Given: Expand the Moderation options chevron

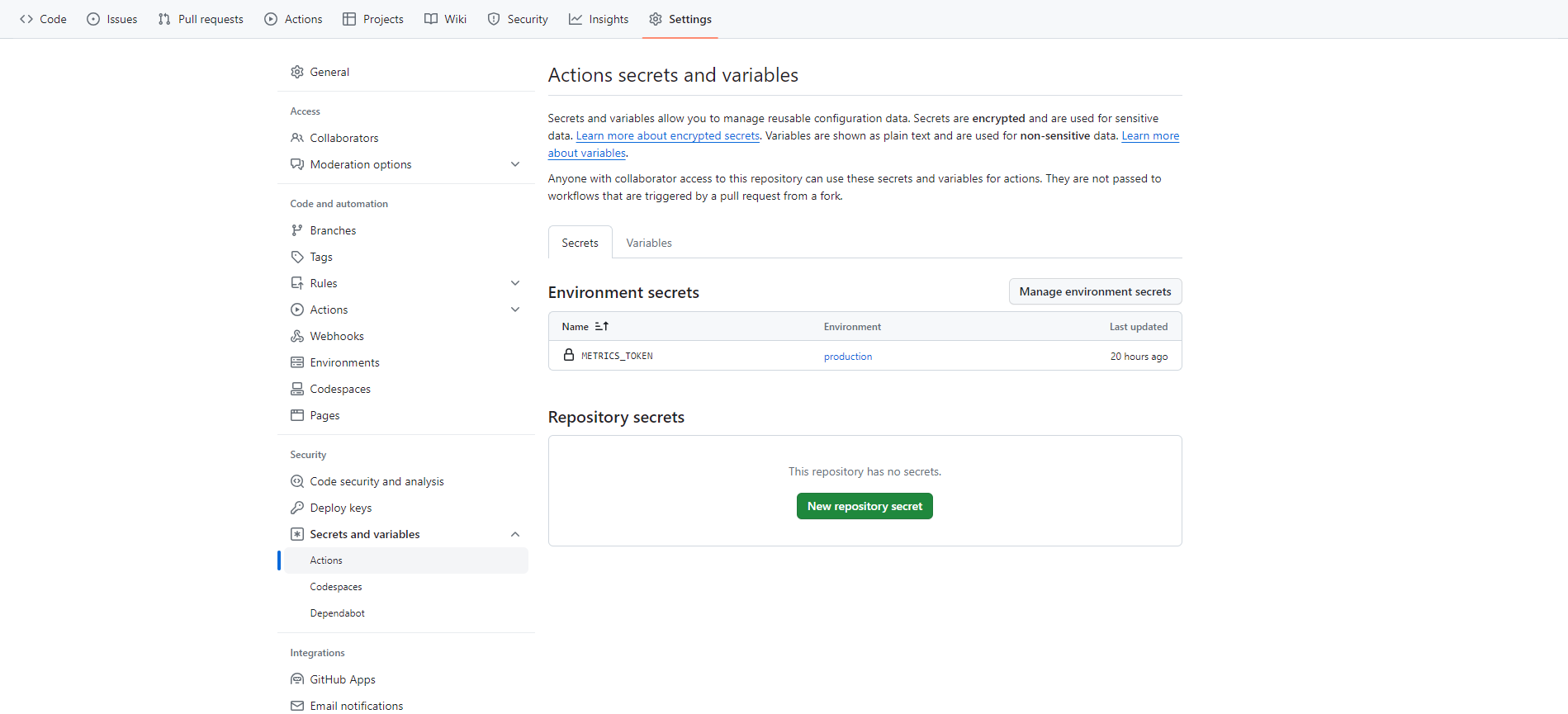Looking at the screenshot, I should (515, 164).
